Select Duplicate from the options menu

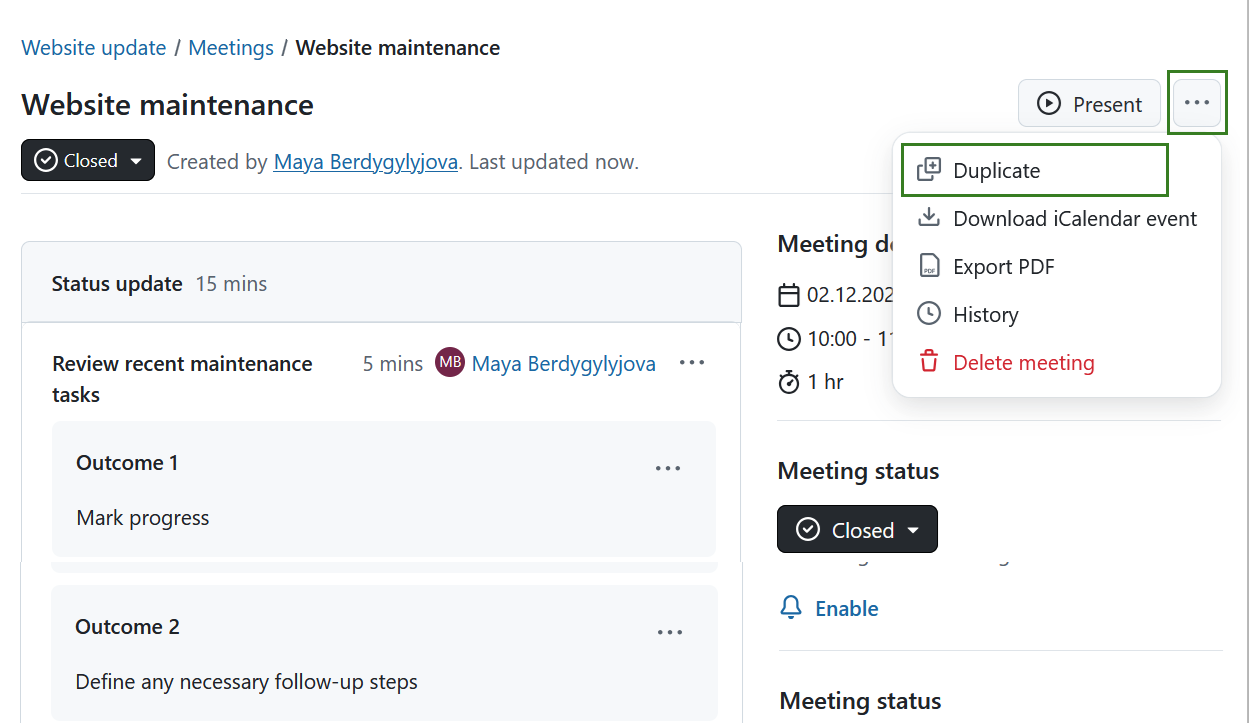[x=997, y=170]
